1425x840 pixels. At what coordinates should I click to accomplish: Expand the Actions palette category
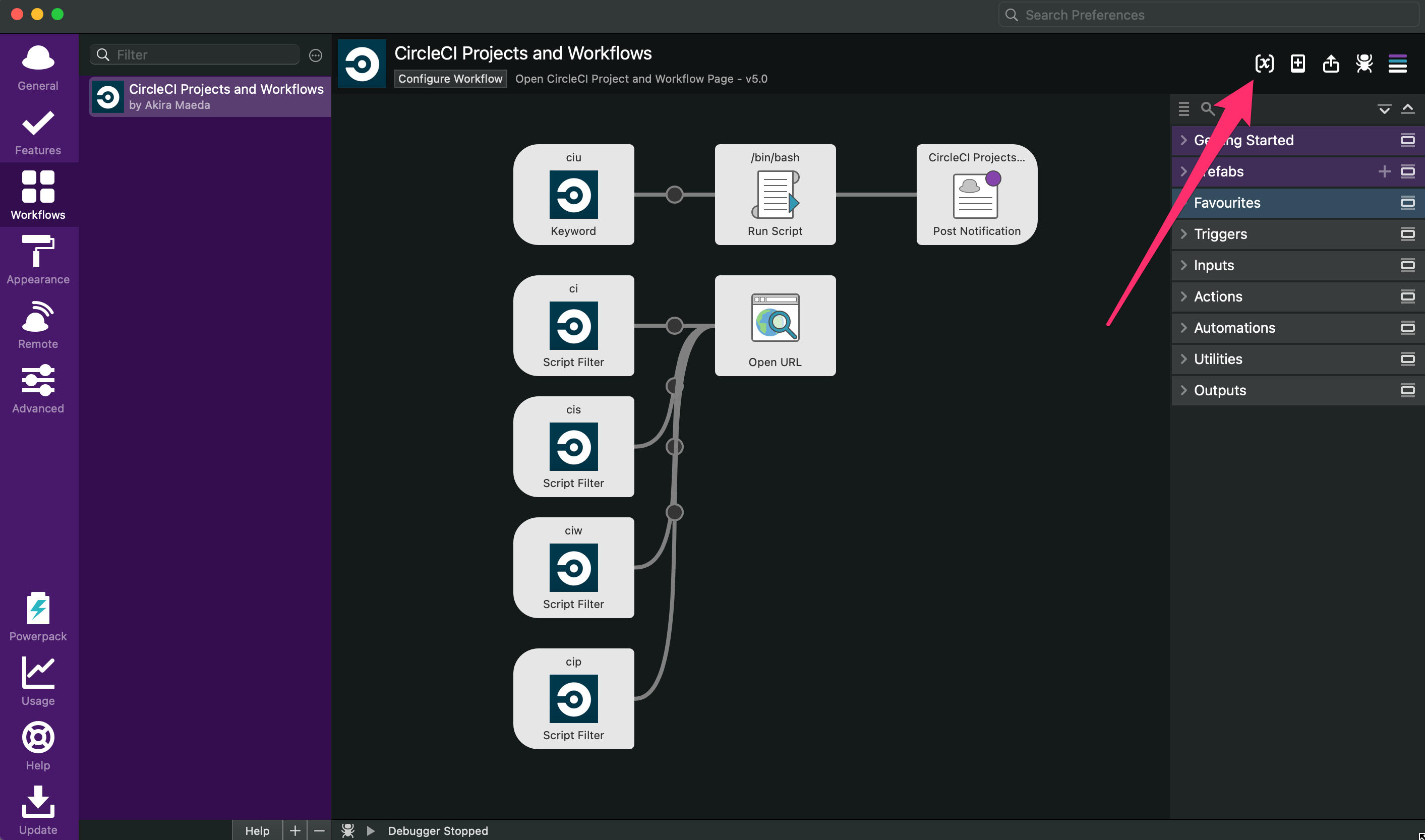coord(1217,296)
